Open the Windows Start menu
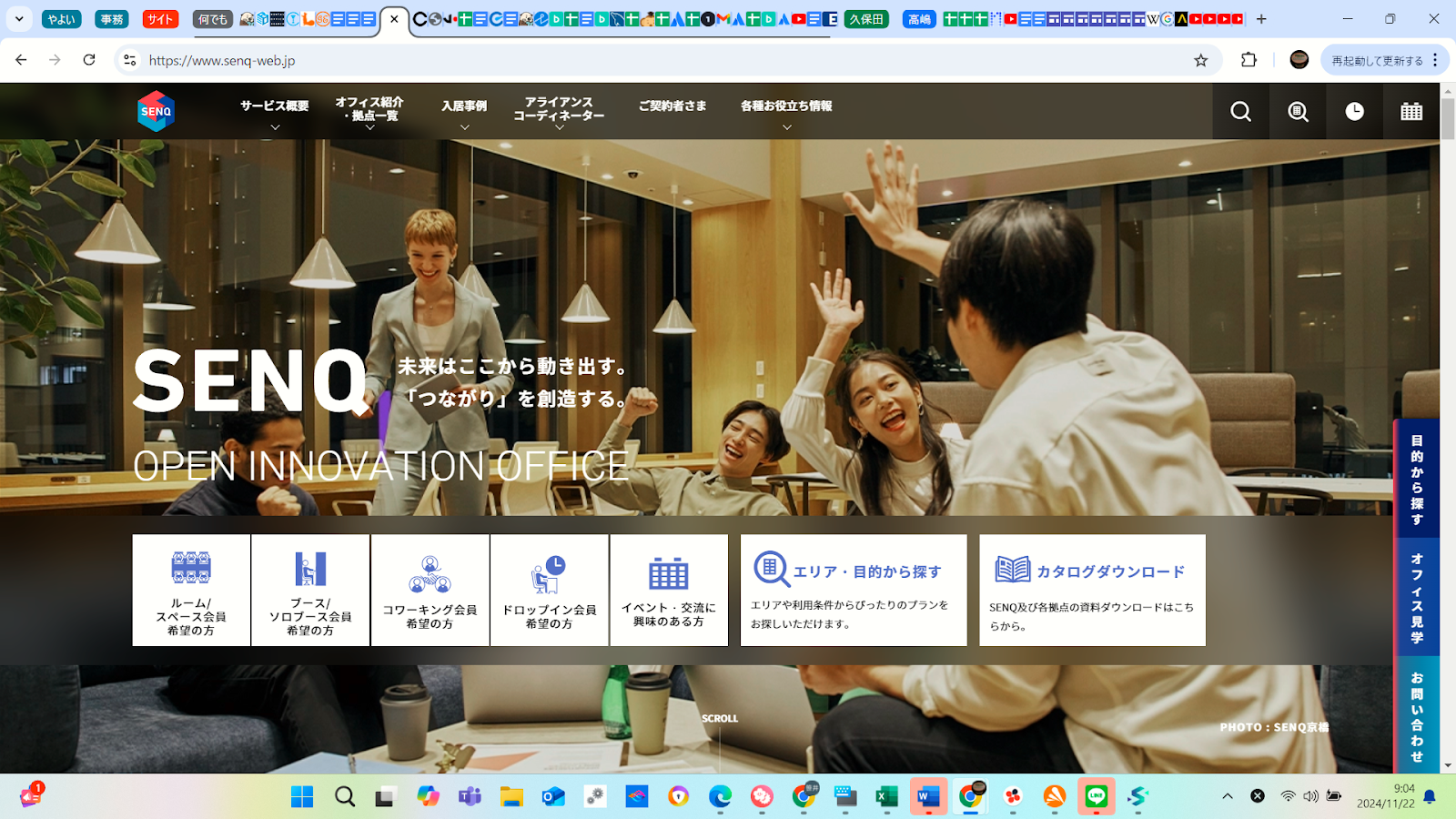The image size is (1456, 819). pos(302,797)
